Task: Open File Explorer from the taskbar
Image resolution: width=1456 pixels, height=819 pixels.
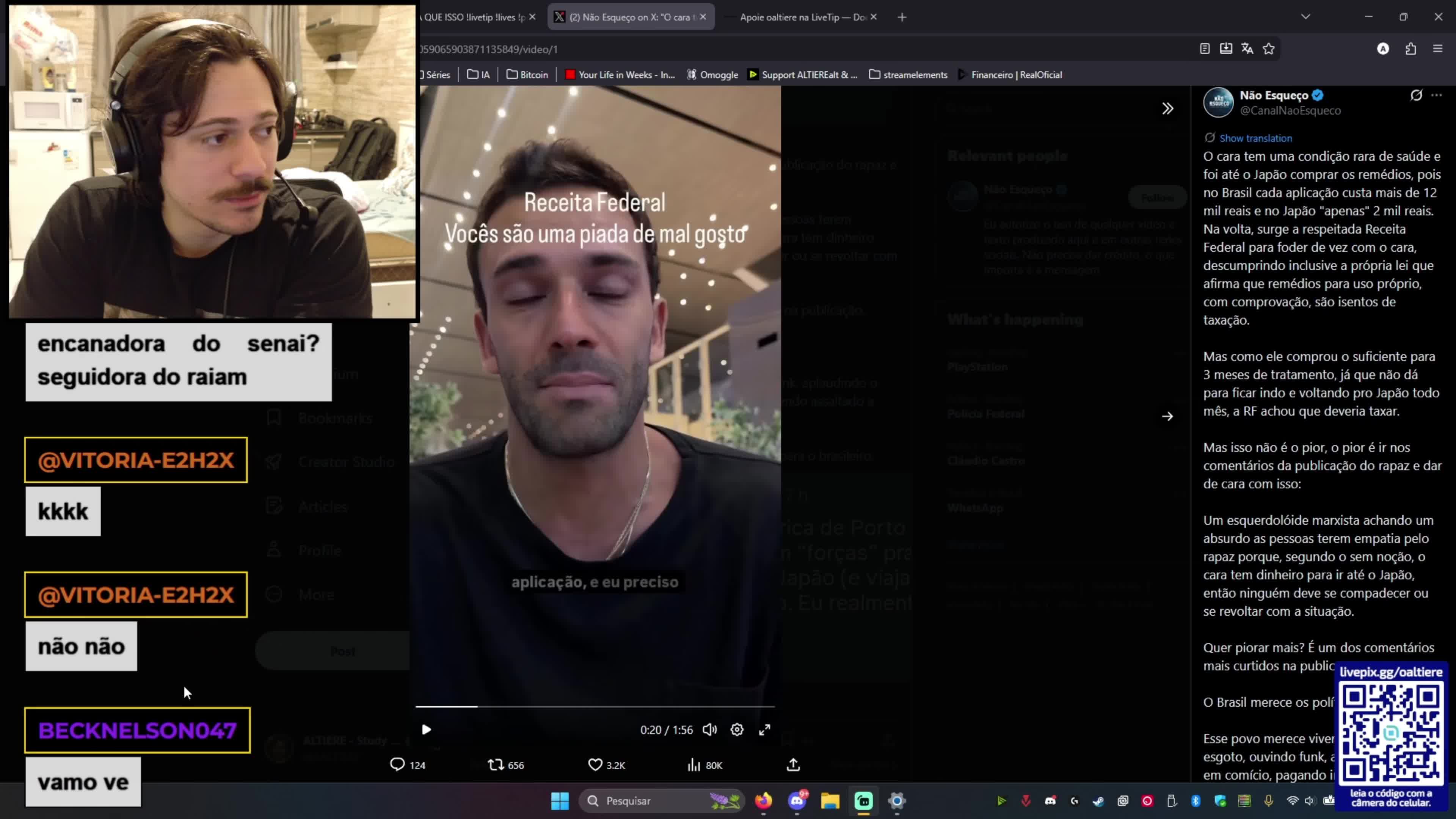Action: (830, 801)
